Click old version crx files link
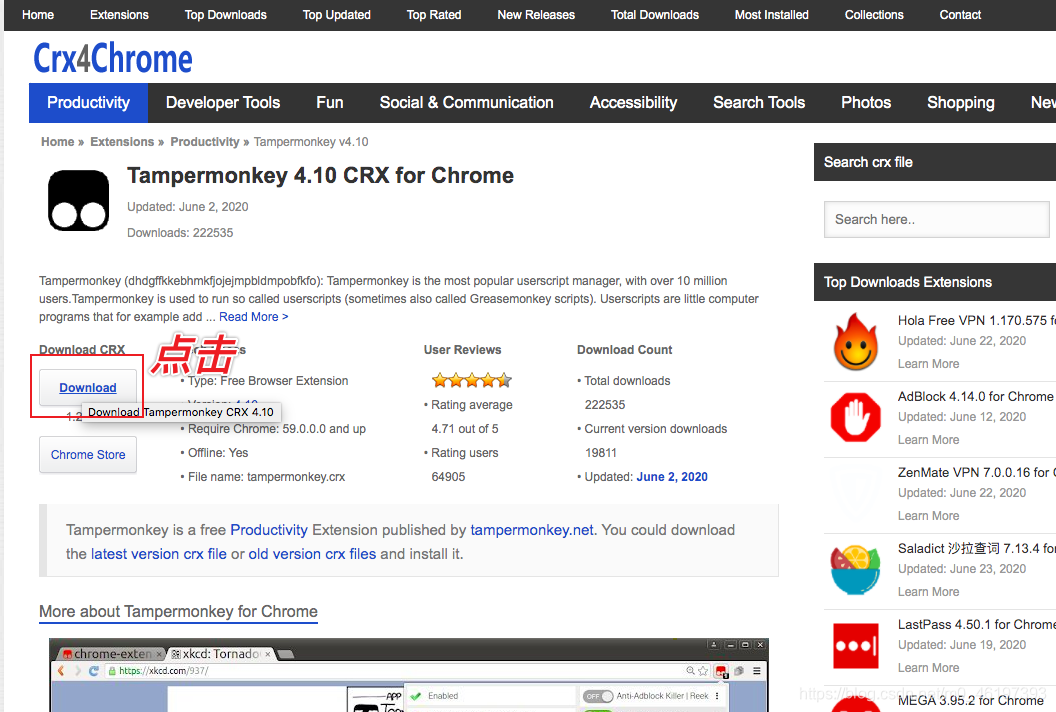The image size is (1056, 712). tap(312, 554)
